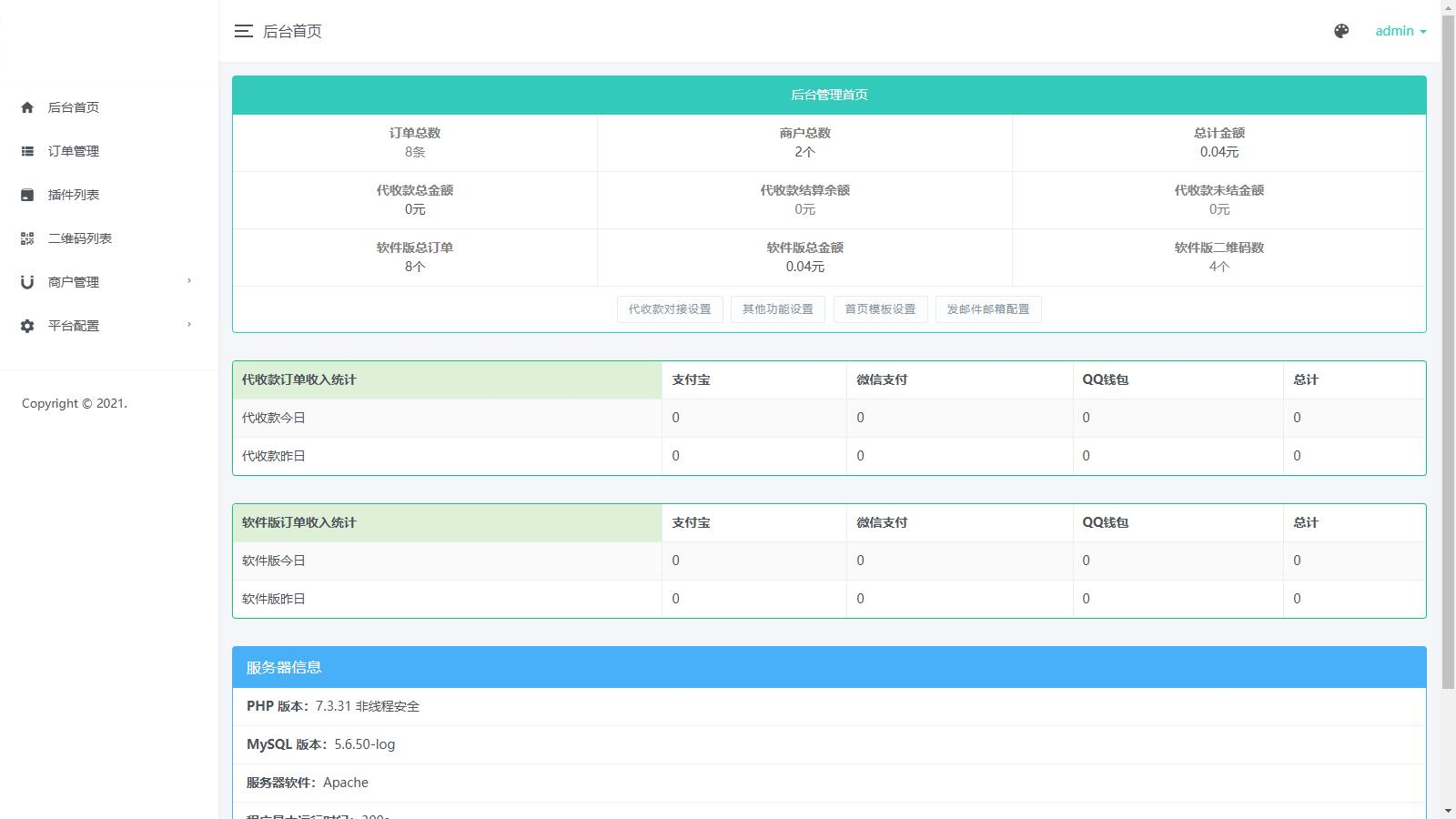Go to 订单管理 in sidebar

point(74,151)
